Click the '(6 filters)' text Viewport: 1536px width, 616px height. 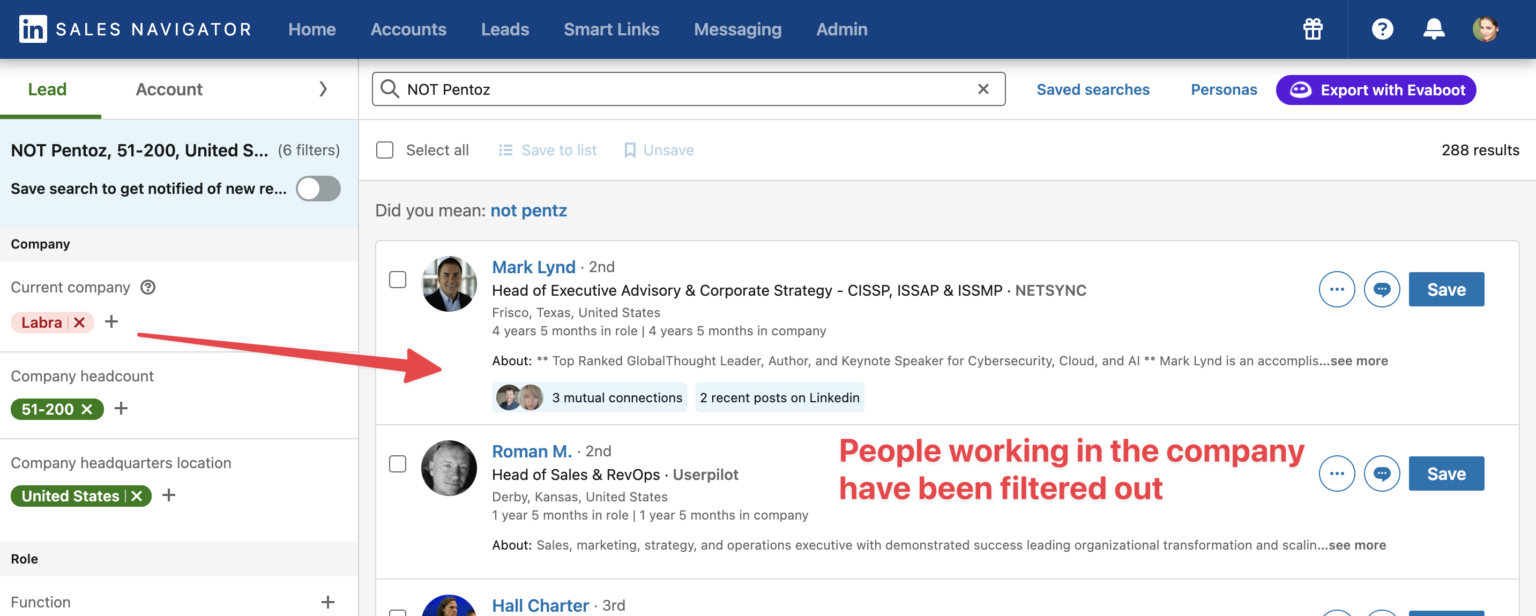[309, 150]
